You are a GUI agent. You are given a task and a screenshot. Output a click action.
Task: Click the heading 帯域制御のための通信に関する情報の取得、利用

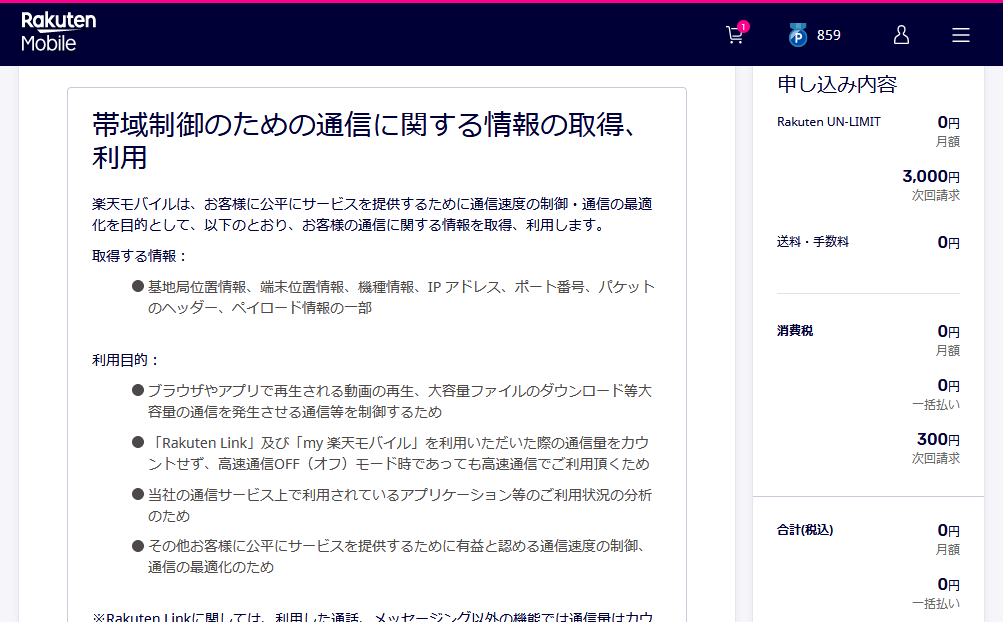(x=365, y=141)
